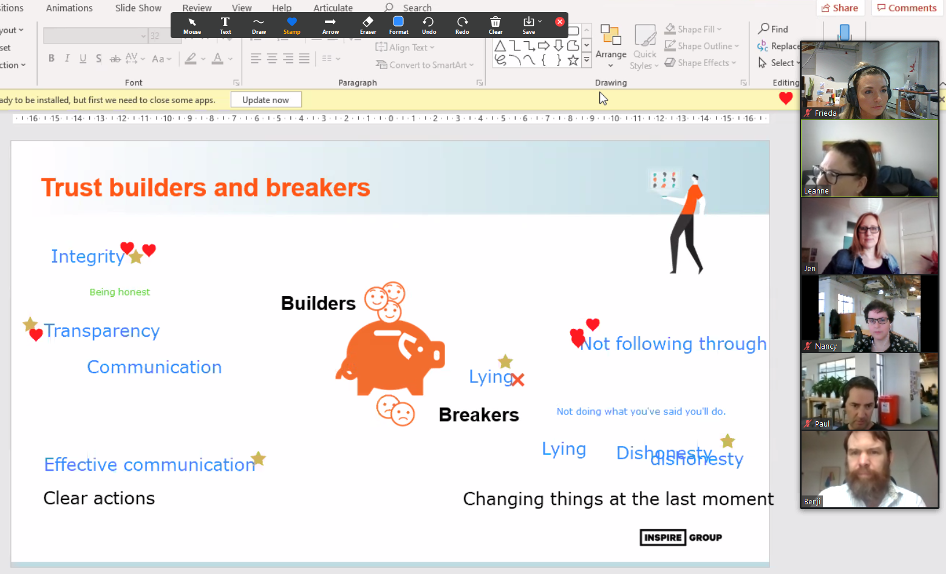Open the Arrange menu
Viewport: 946px width, 574px height.
(611, 47)
